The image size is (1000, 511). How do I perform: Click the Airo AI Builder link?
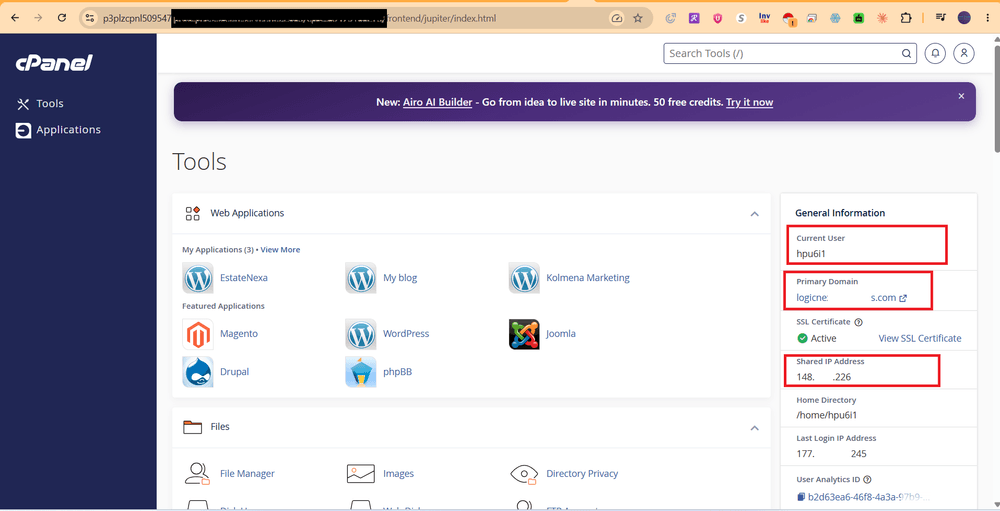(x=438, y=102)
